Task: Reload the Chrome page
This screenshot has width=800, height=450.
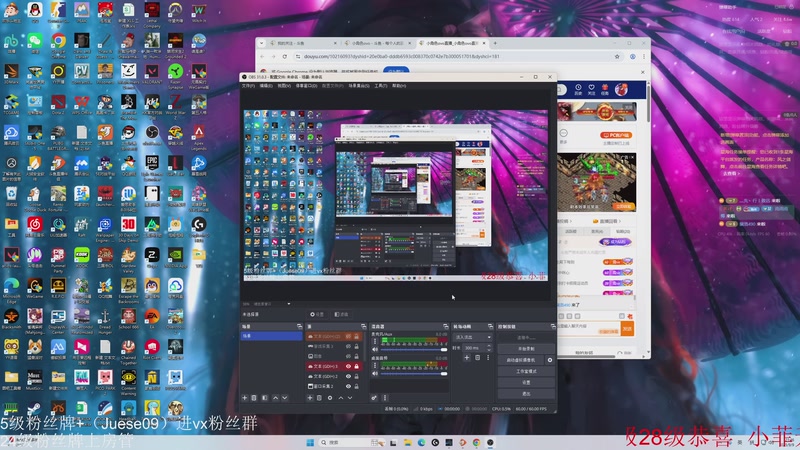Action: pos(285,57)
